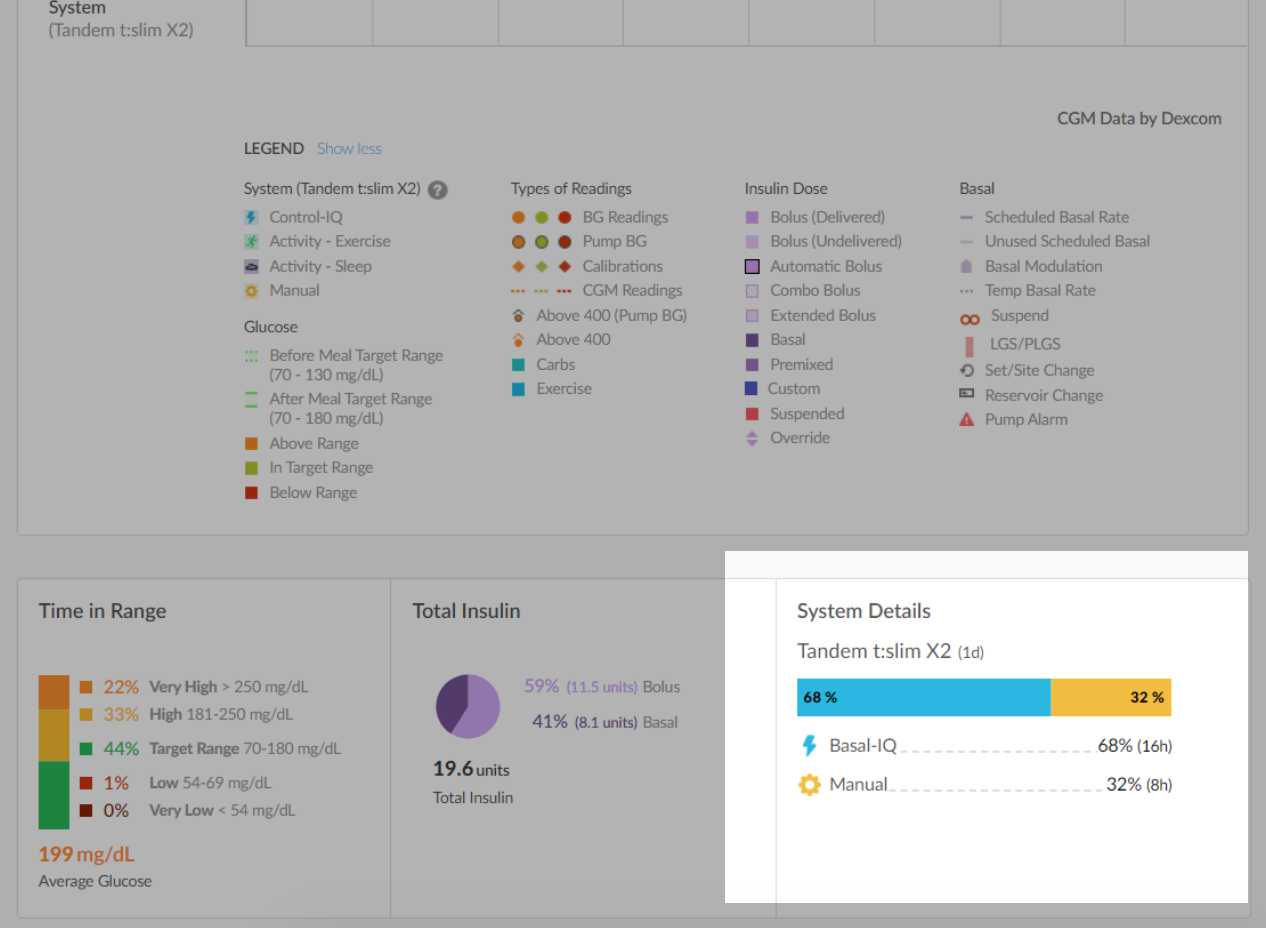Click the Basal-IQ lightning icon in System Details
The image size is (1266, 928).
tap(810, 746)
